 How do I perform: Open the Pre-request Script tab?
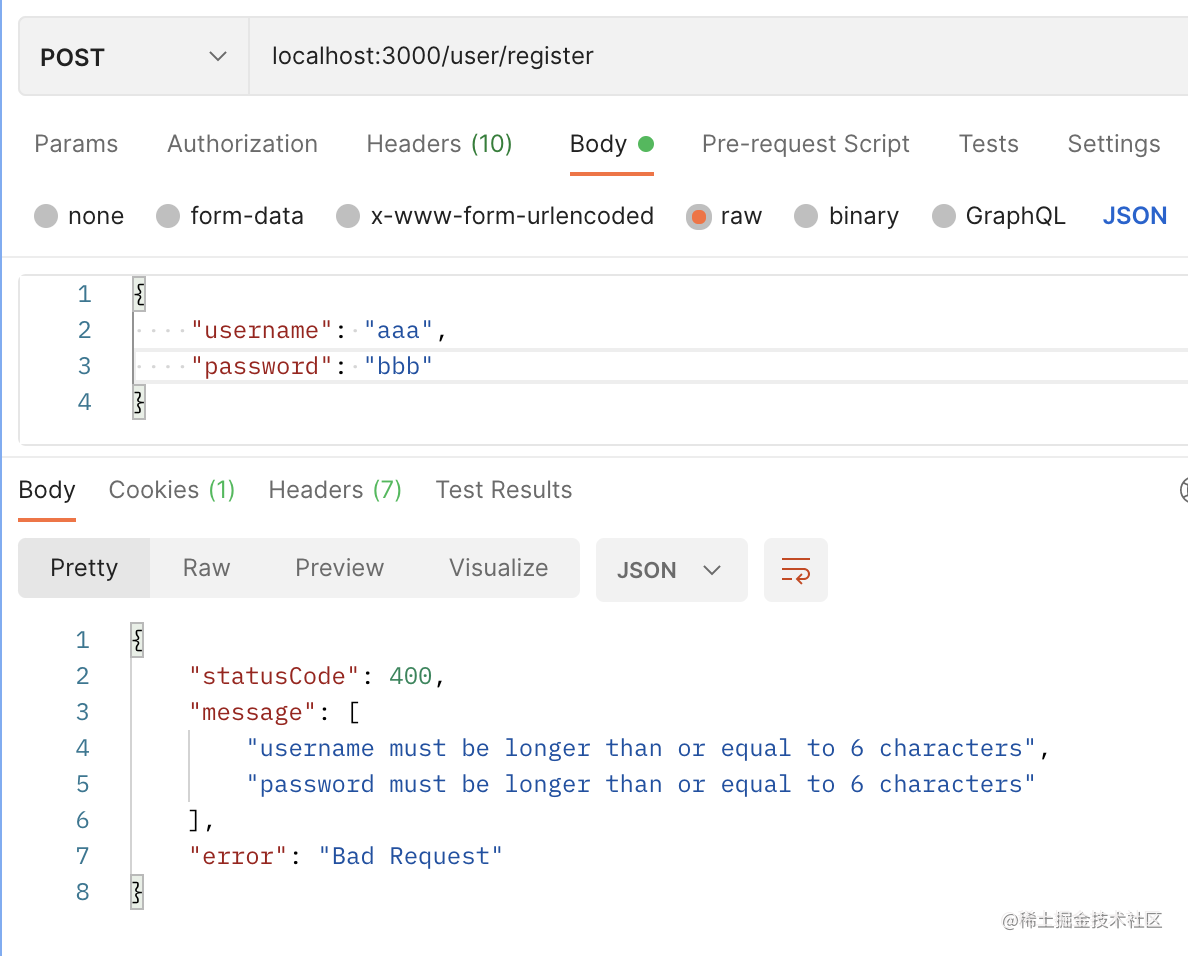coord(805,144)
